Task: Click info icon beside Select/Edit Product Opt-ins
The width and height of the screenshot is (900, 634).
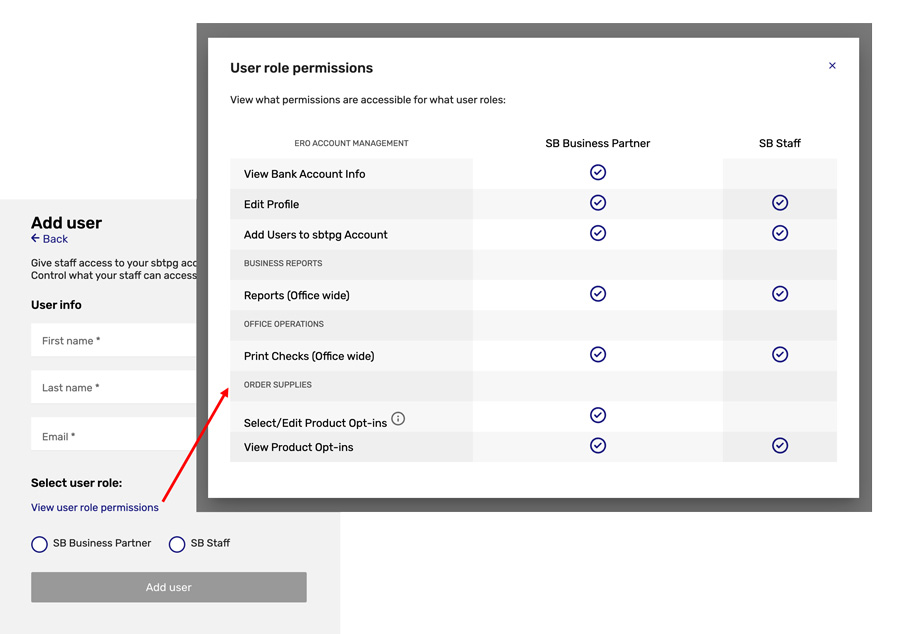Action: coord(398,419)
